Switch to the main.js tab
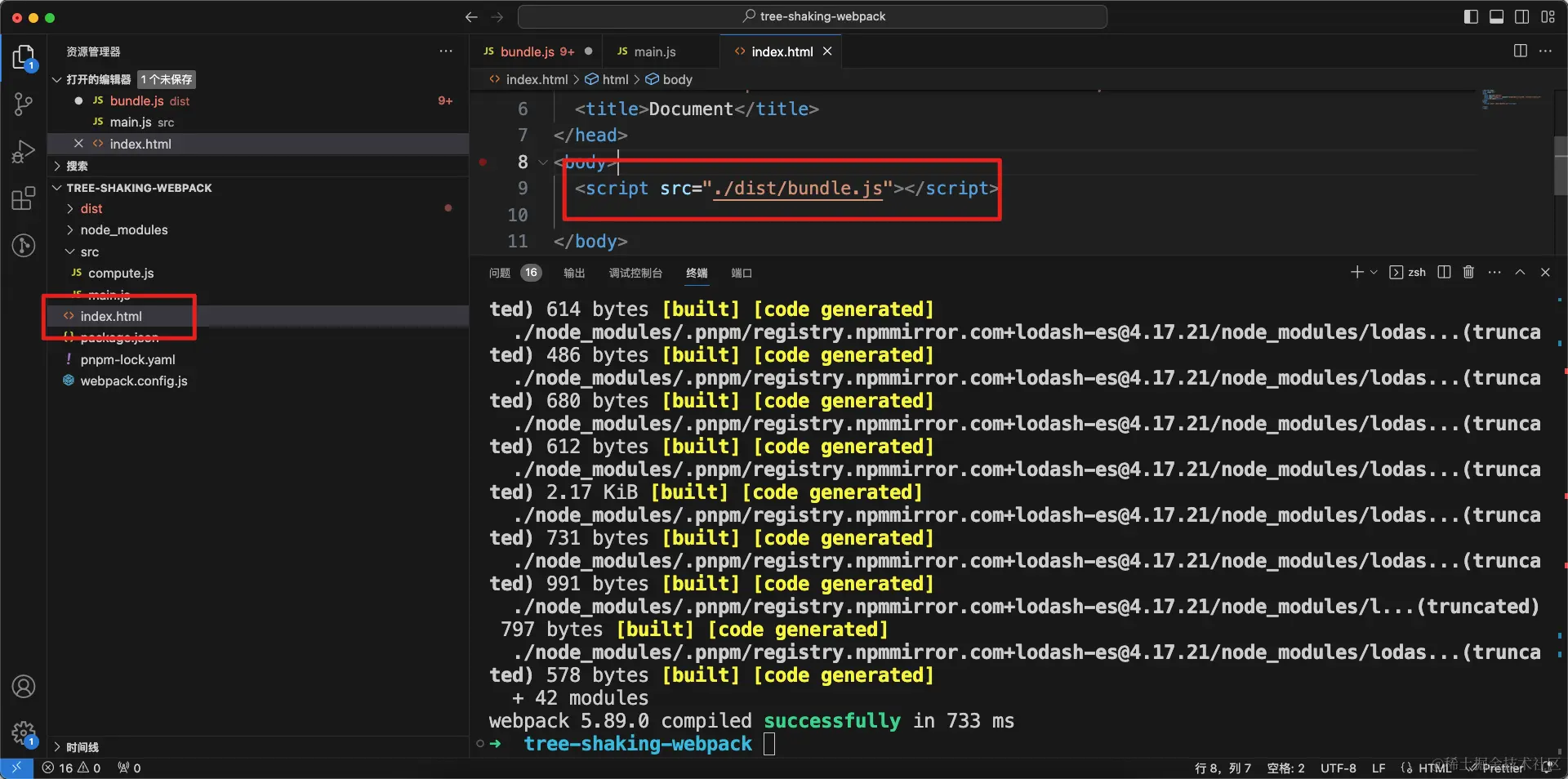This screenshot has width=1568, height=779. [x=661, y=51]
